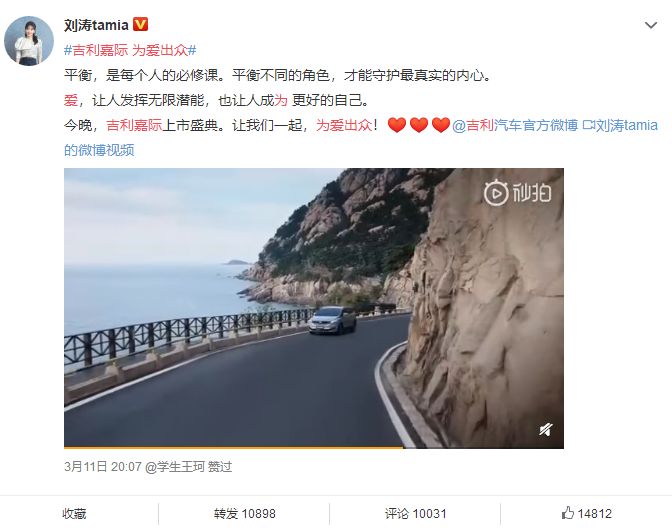Open the 刘涛tamia username link
The width and height of the screenshot is (672, 531).
tap(96, 25)
